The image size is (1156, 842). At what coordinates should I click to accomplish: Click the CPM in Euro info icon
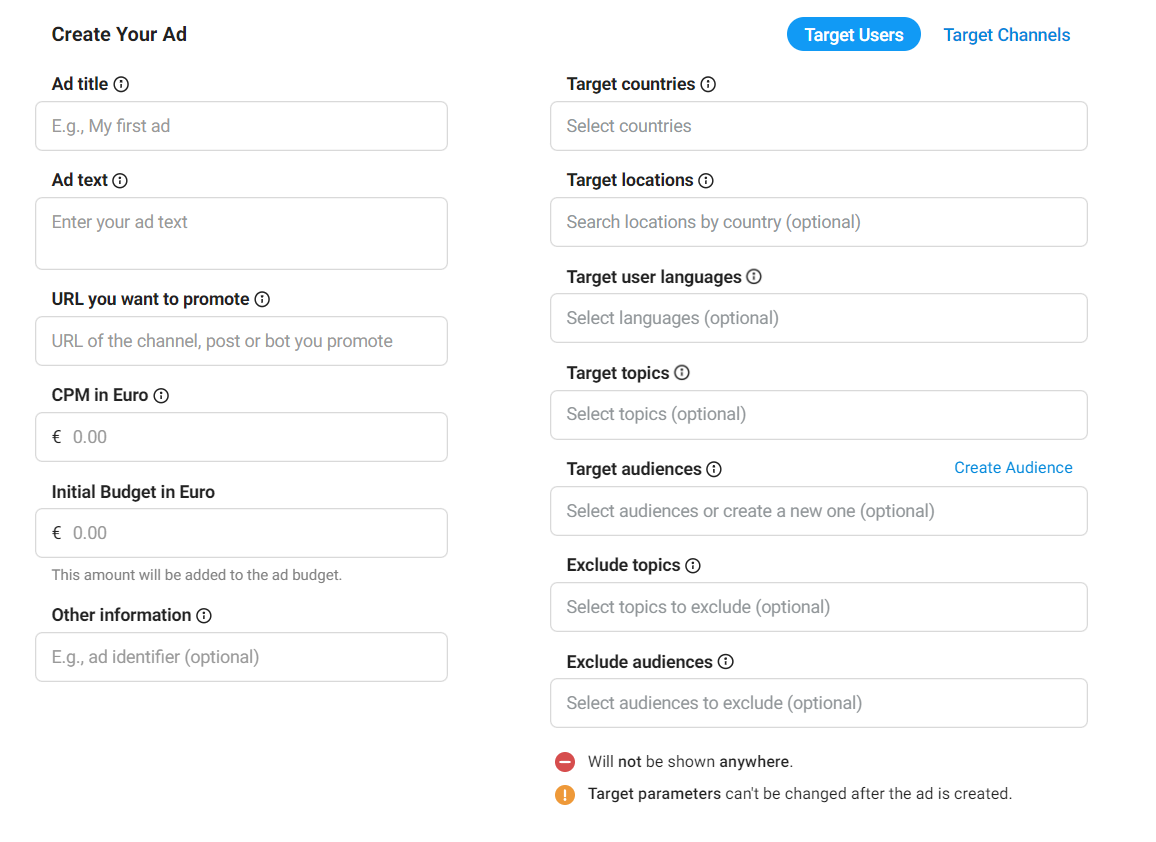click(x=161, y=396)
